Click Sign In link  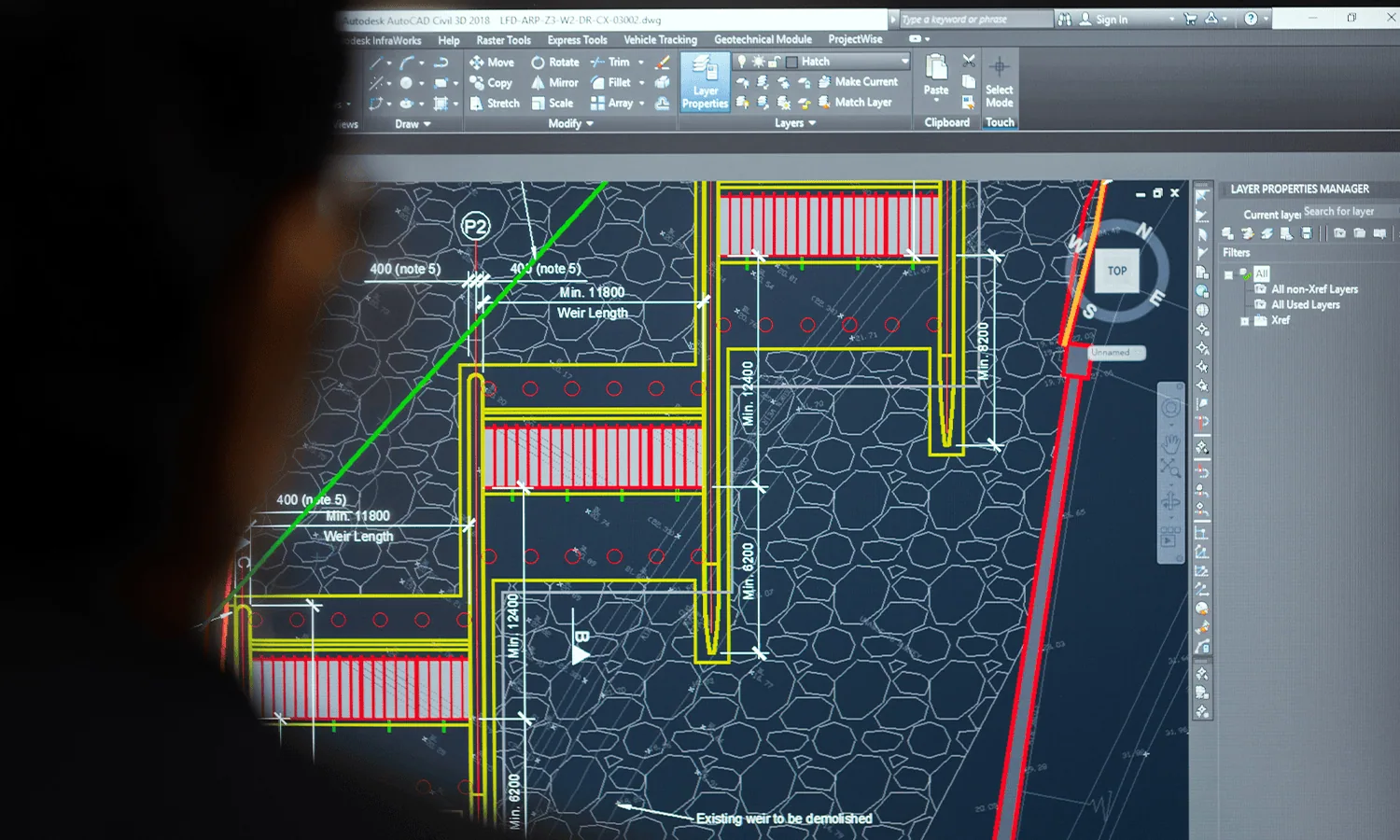1111,20
